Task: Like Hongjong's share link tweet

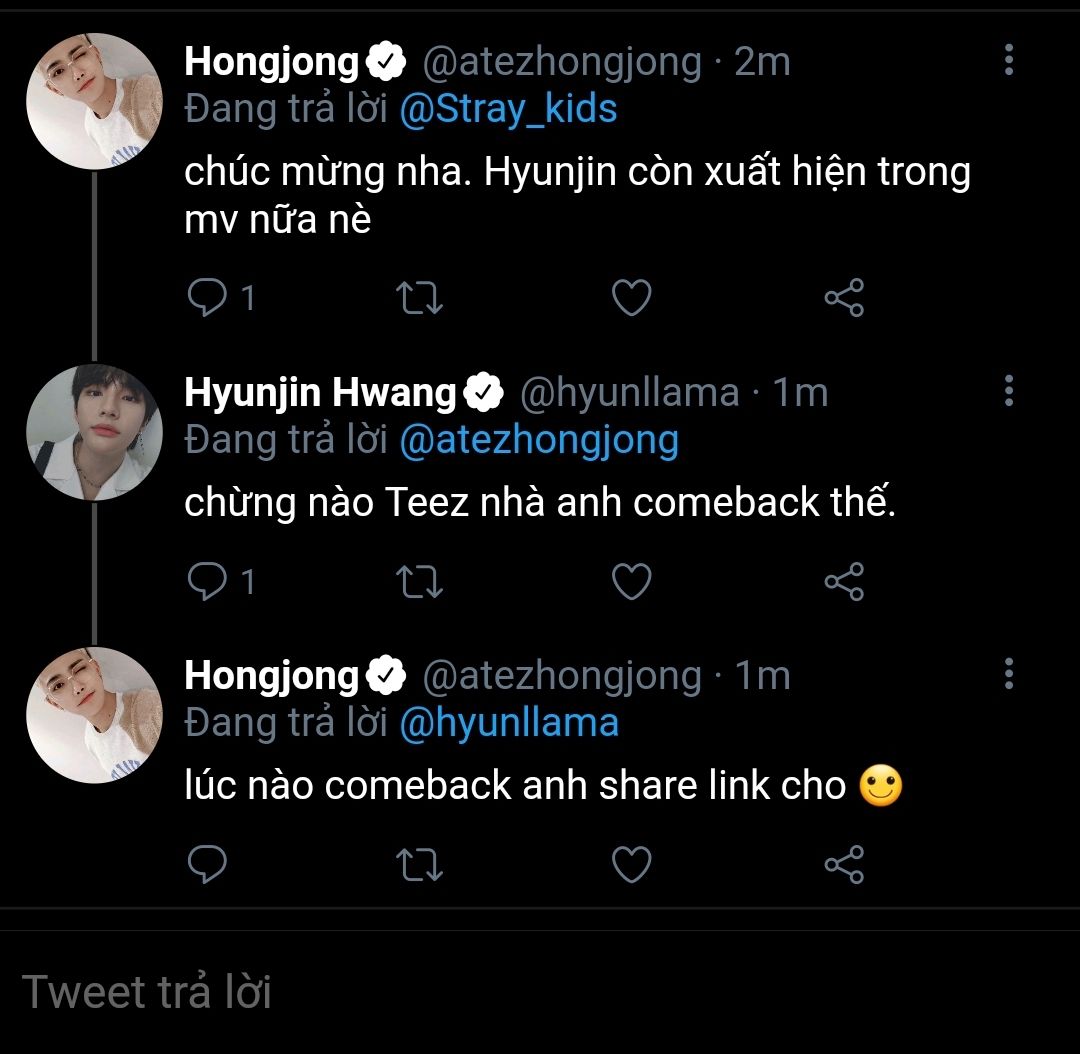Action: click(x=631, y=865)
